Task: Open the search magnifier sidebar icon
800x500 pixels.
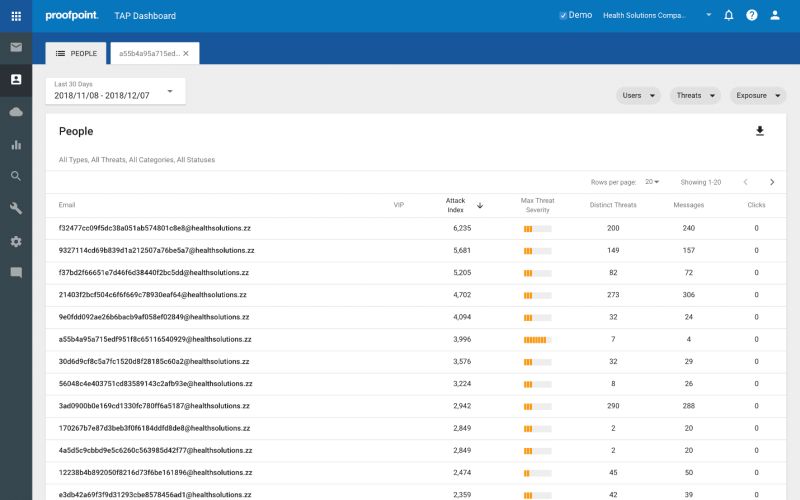Action: (x=16, y=176)
